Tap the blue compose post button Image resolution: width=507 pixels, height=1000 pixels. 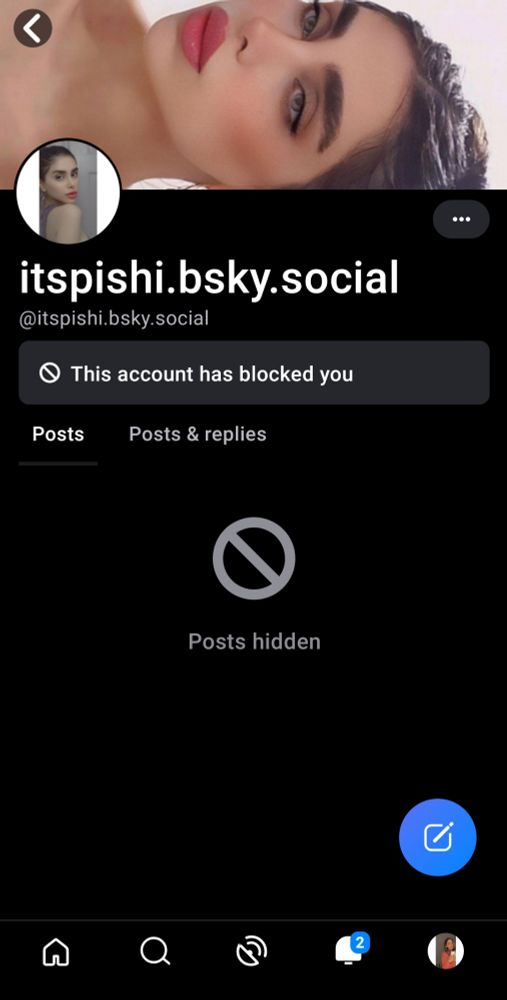coord(437,837)
